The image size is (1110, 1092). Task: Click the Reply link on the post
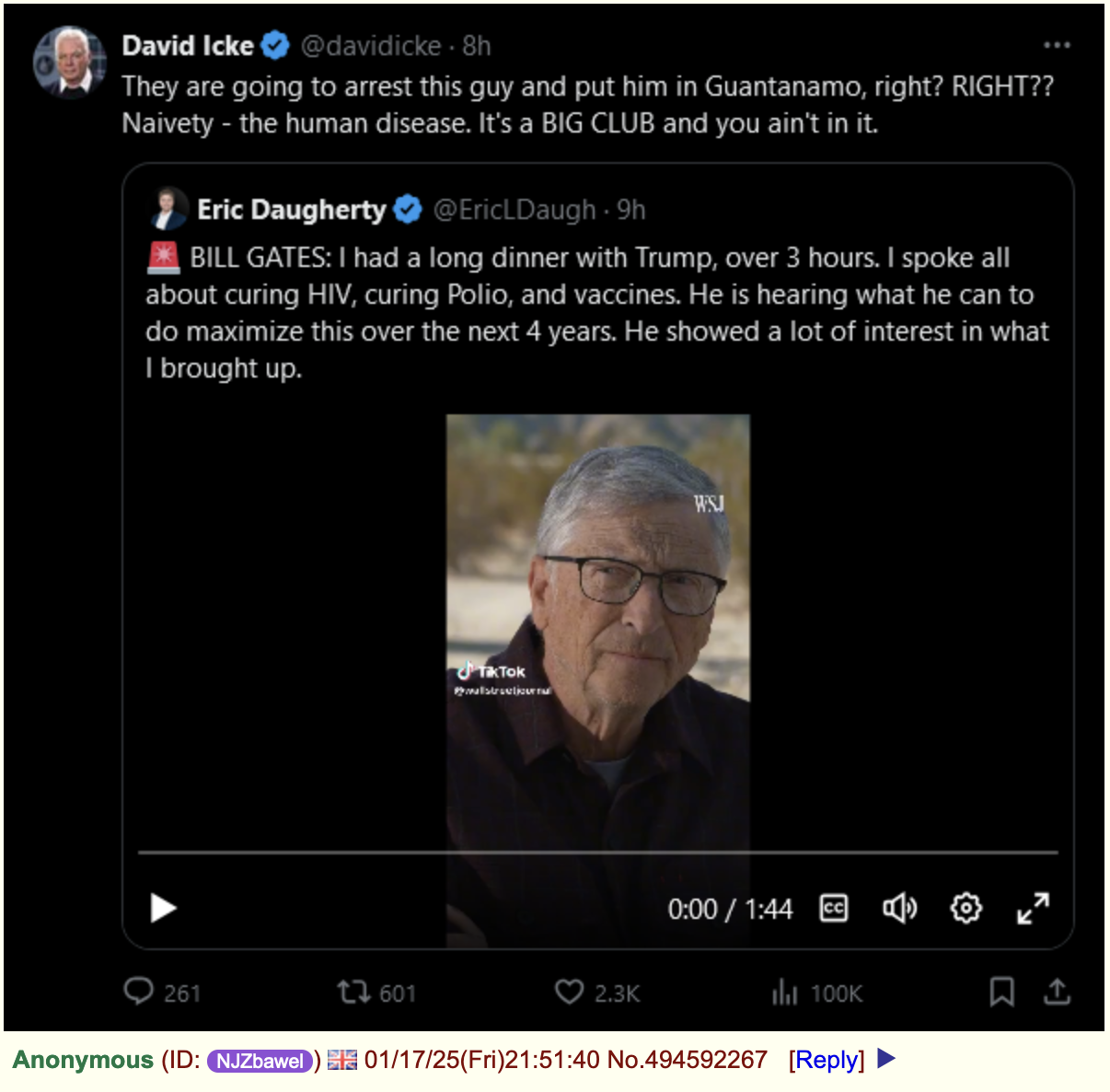click(x=827, y=1060)
